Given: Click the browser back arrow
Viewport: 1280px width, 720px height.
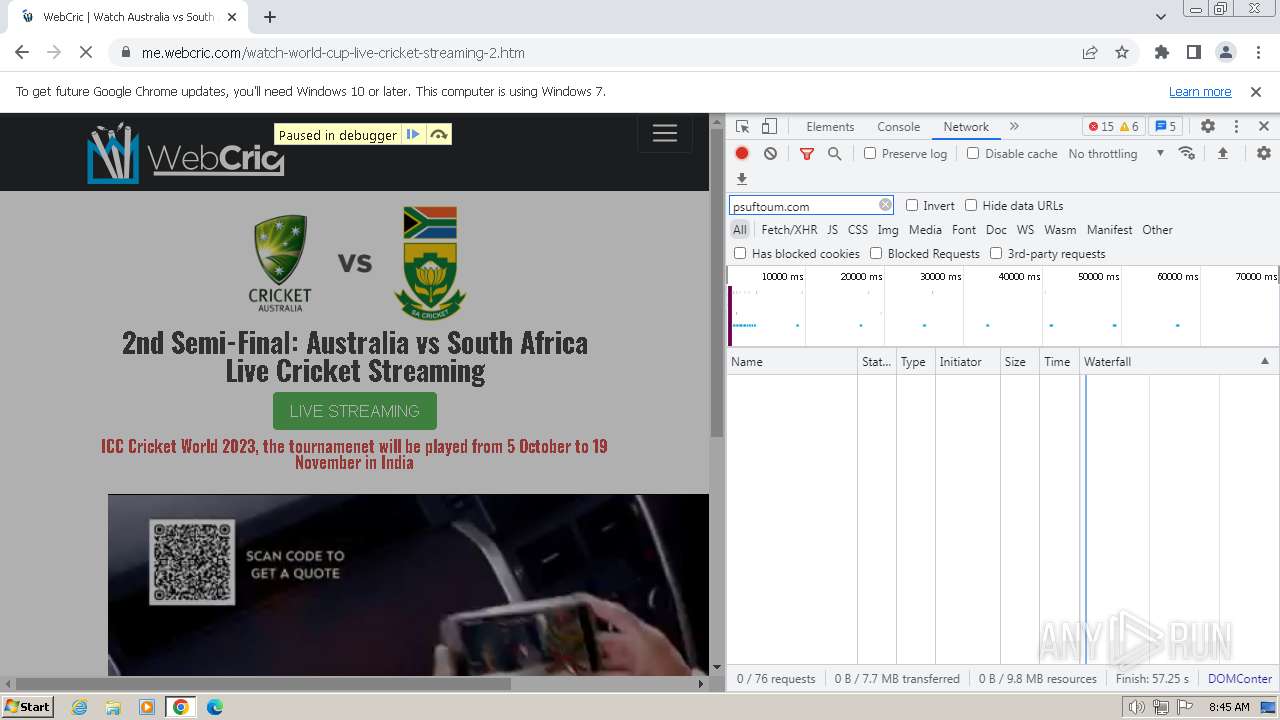Looking at the screenshot, I should pos(22,53).
